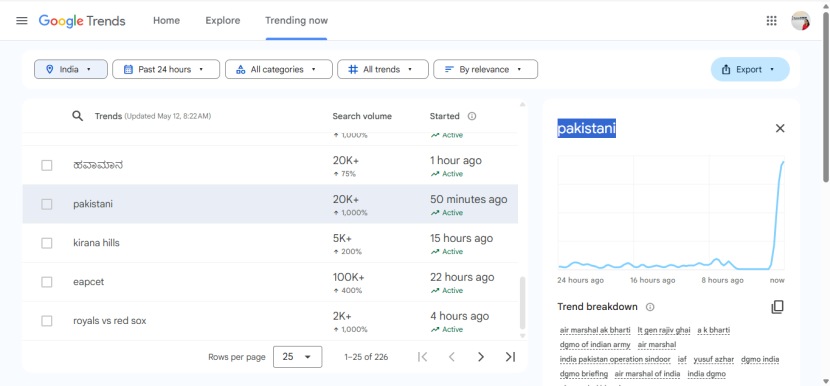The image size is (830, 386).
Task: Open the dgmo india query
Action: [x=760, y=360]
